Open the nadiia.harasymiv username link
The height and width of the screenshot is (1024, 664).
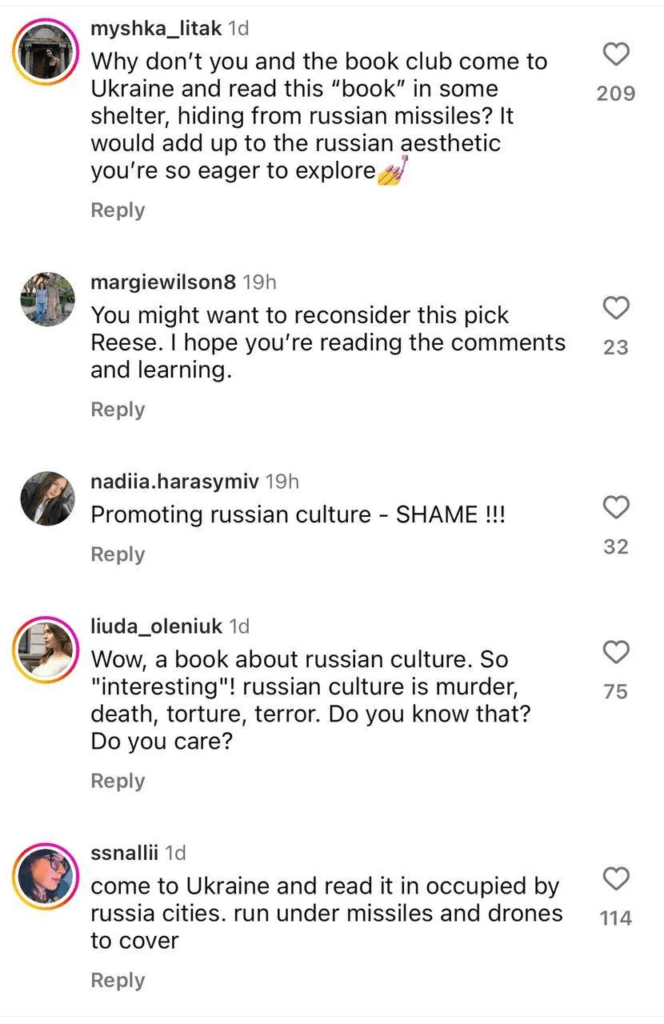(x=174, y=481)
